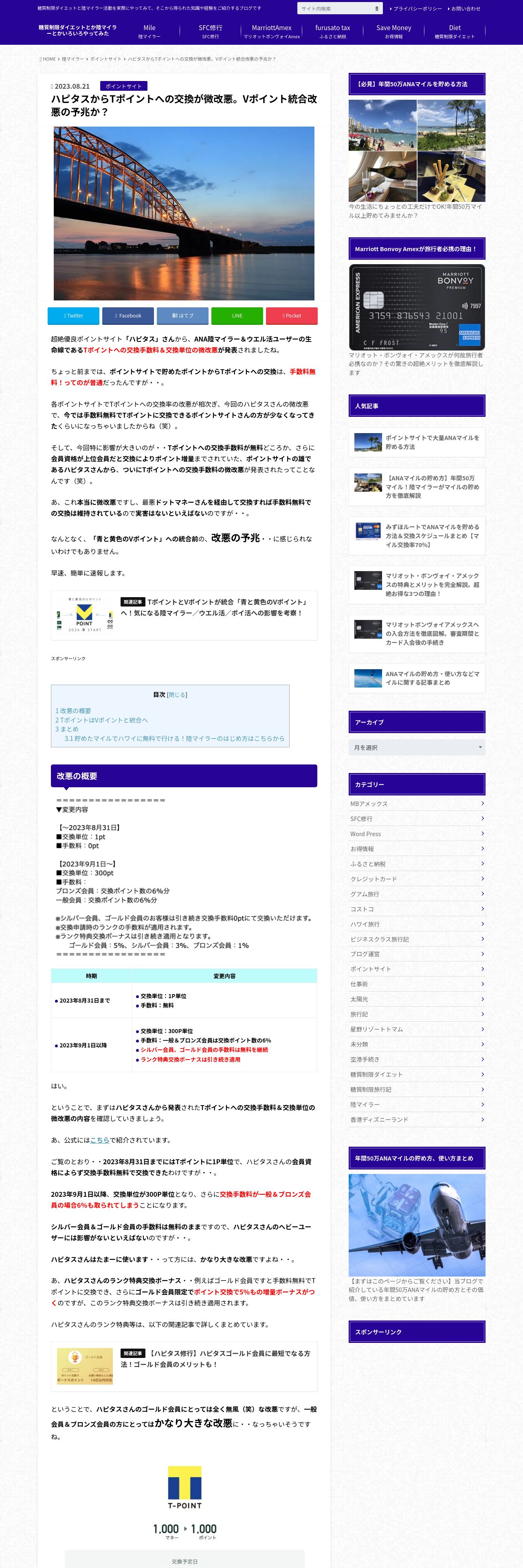Image resolution: width=523 pixels, height=1568 pixels.
Task: Open the SFC修行 menu item
Action: [x=211, y=32]
